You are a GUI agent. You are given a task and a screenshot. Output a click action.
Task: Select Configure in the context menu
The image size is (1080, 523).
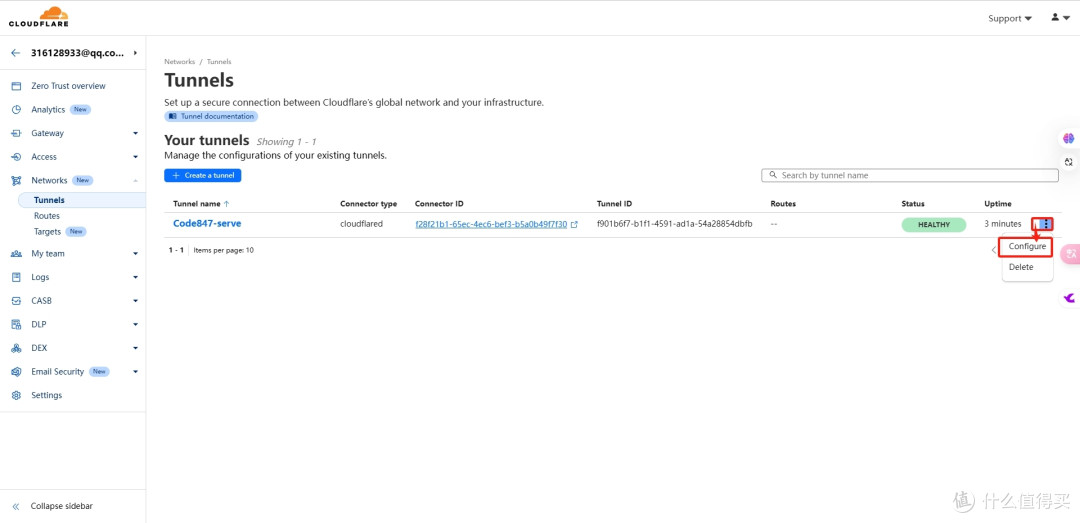(1027, 246)
